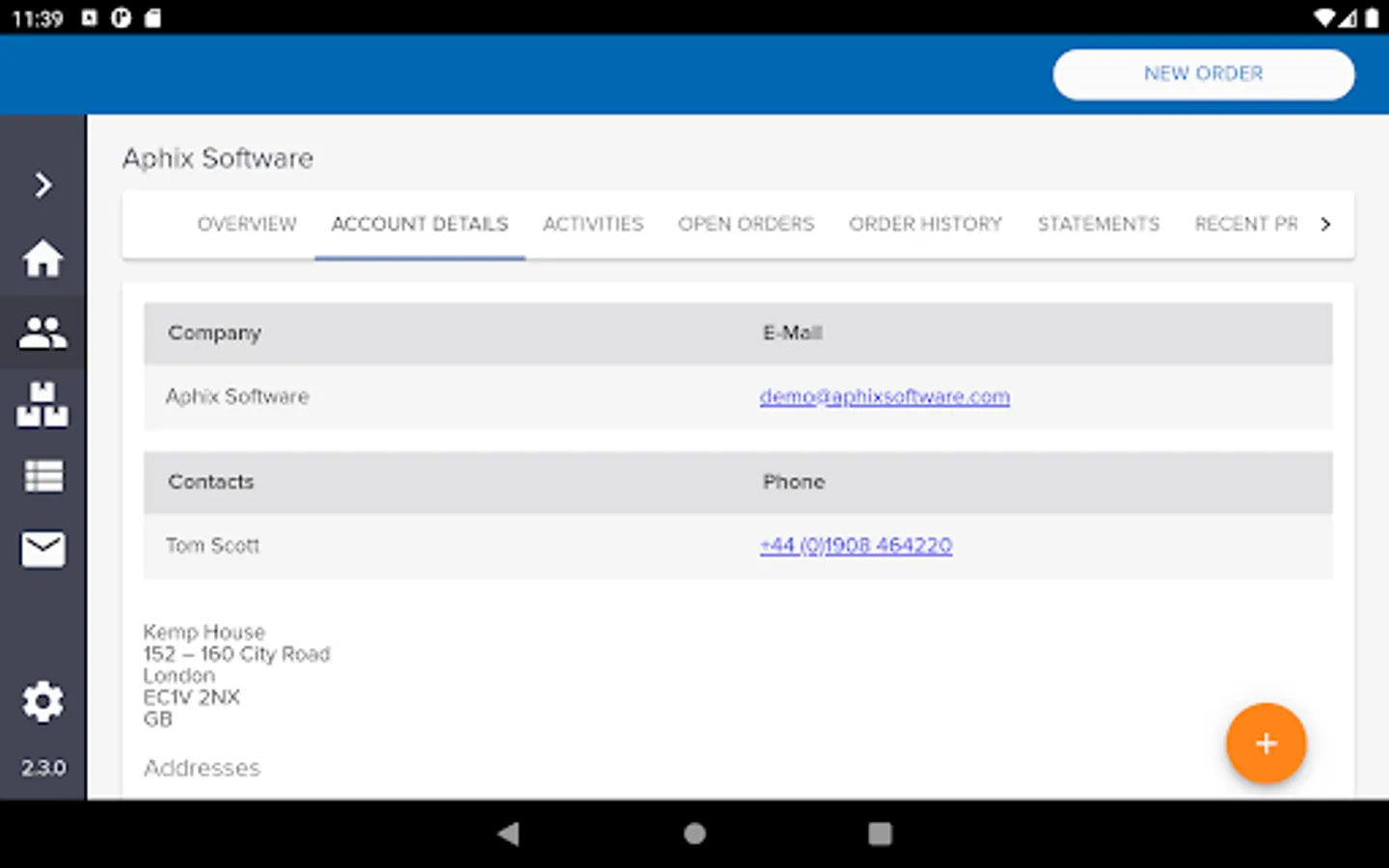Click the 152 – 160 City Road line

pos(236,654)
